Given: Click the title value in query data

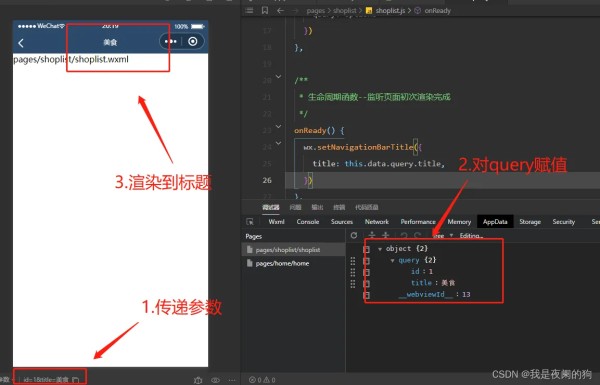Looking at the screenshot, I should (x=448, y=283).
